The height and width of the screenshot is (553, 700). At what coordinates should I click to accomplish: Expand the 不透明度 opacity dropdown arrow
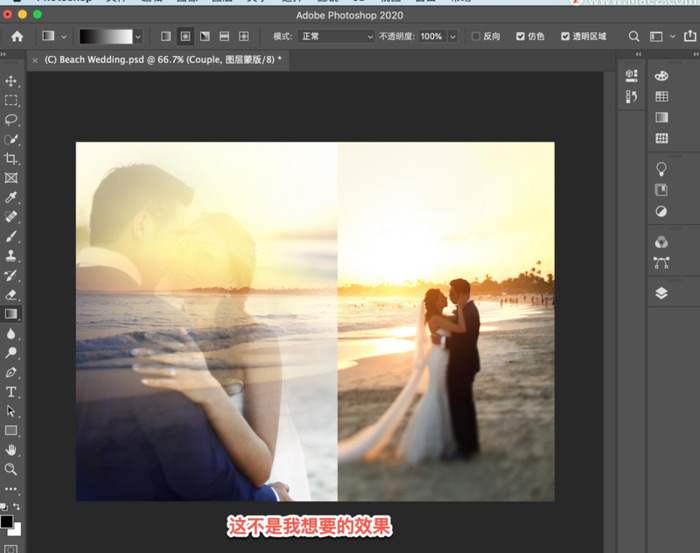tap(452, 36)
